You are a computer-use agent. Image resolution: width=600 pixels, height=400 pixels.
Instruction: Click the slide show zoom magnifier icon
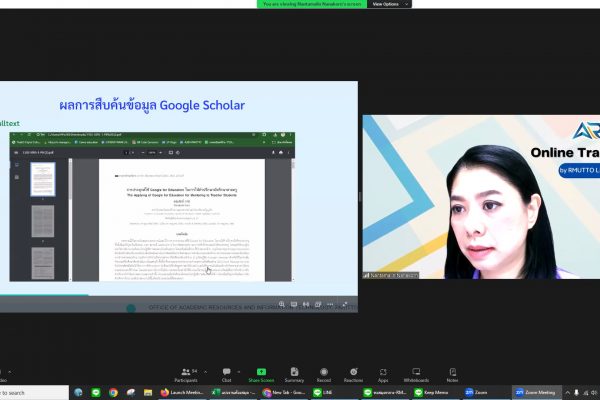pos(282,304)
